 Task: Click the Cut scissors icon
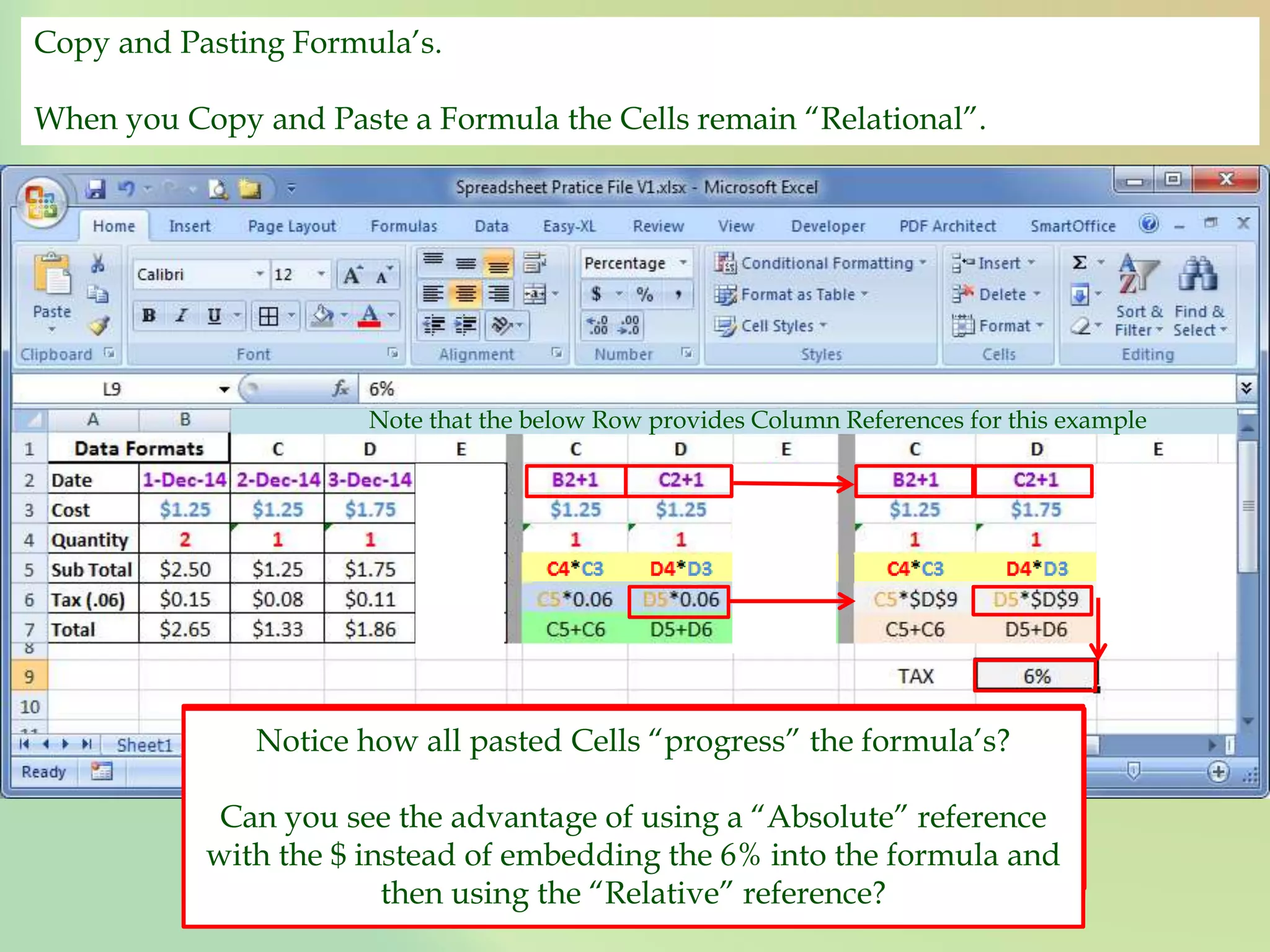[98, 263]
